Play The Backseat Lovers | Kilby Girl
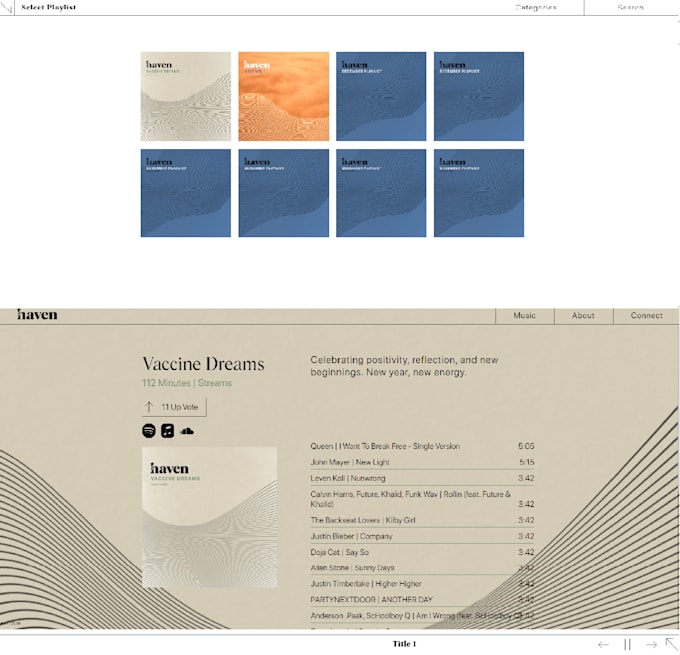Image resolution: width=680 pixels, height=655 pixels. pos(422,520)
